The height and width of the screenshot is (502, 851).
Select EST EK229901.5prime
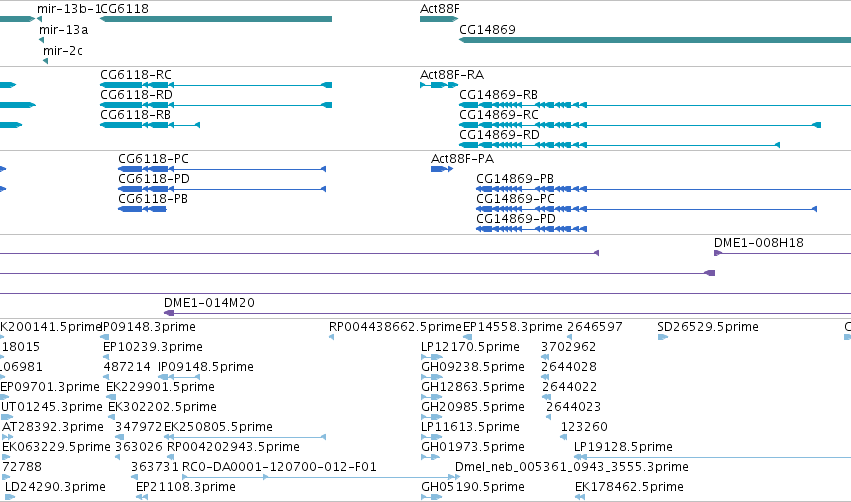[161, 387]
